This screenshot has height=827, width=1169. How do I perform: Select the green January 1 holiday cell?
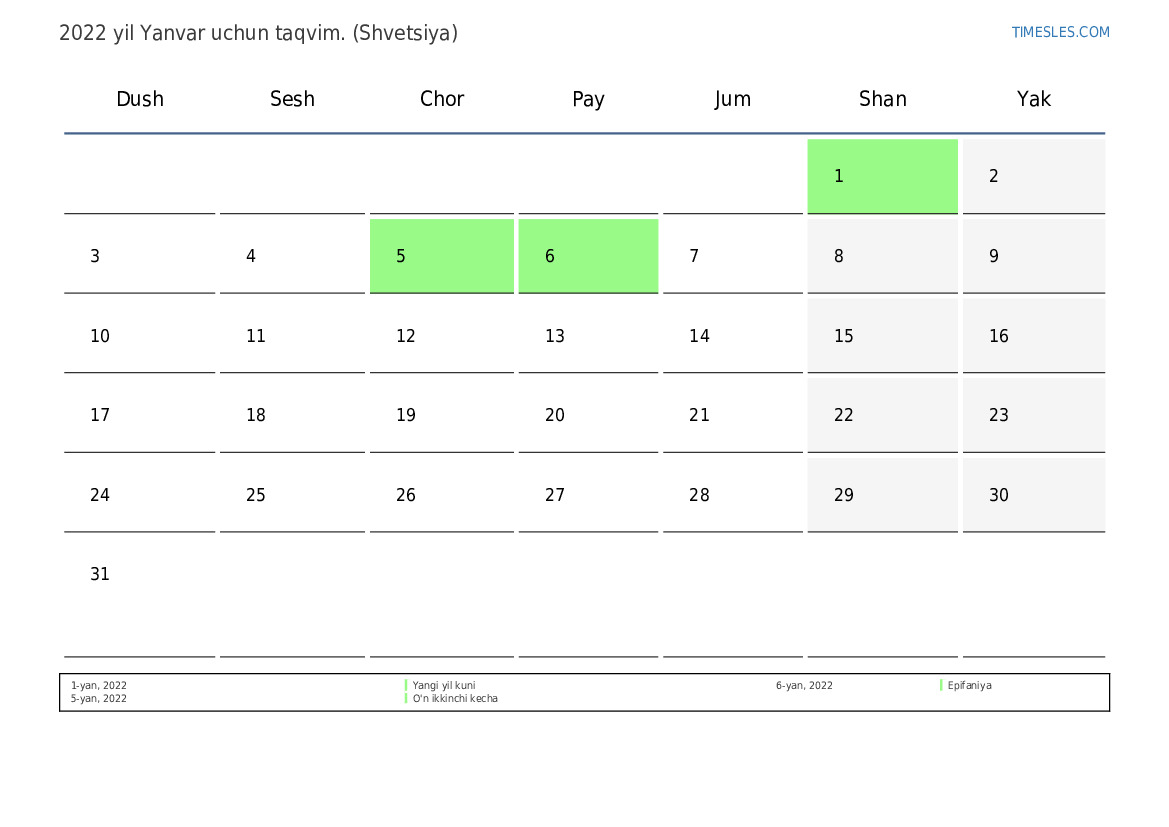click(x=882, y=176)
